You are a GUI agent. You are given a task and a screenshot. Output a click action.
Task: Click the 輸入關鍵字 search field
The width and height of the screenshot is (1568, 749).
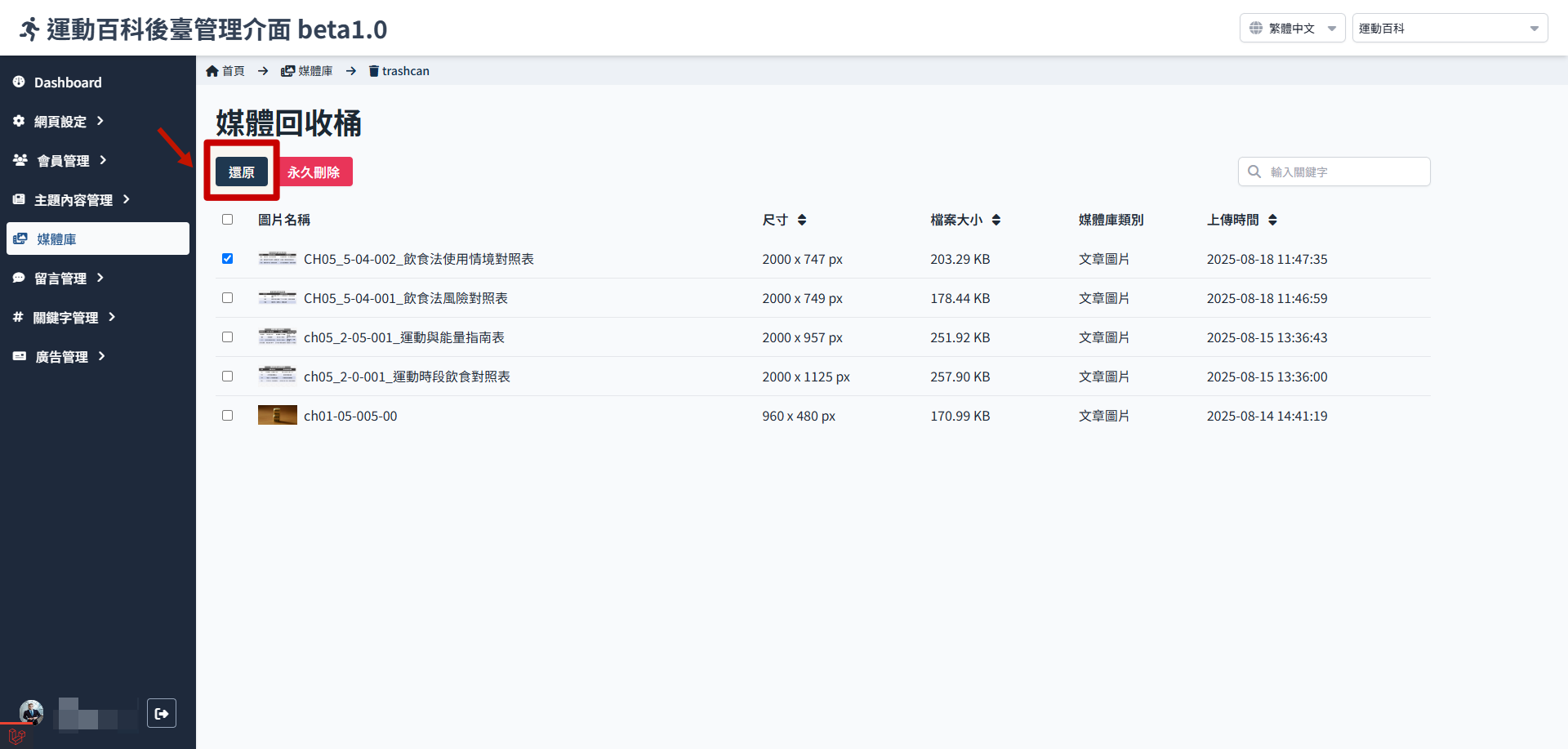(x=1334, y=172)
